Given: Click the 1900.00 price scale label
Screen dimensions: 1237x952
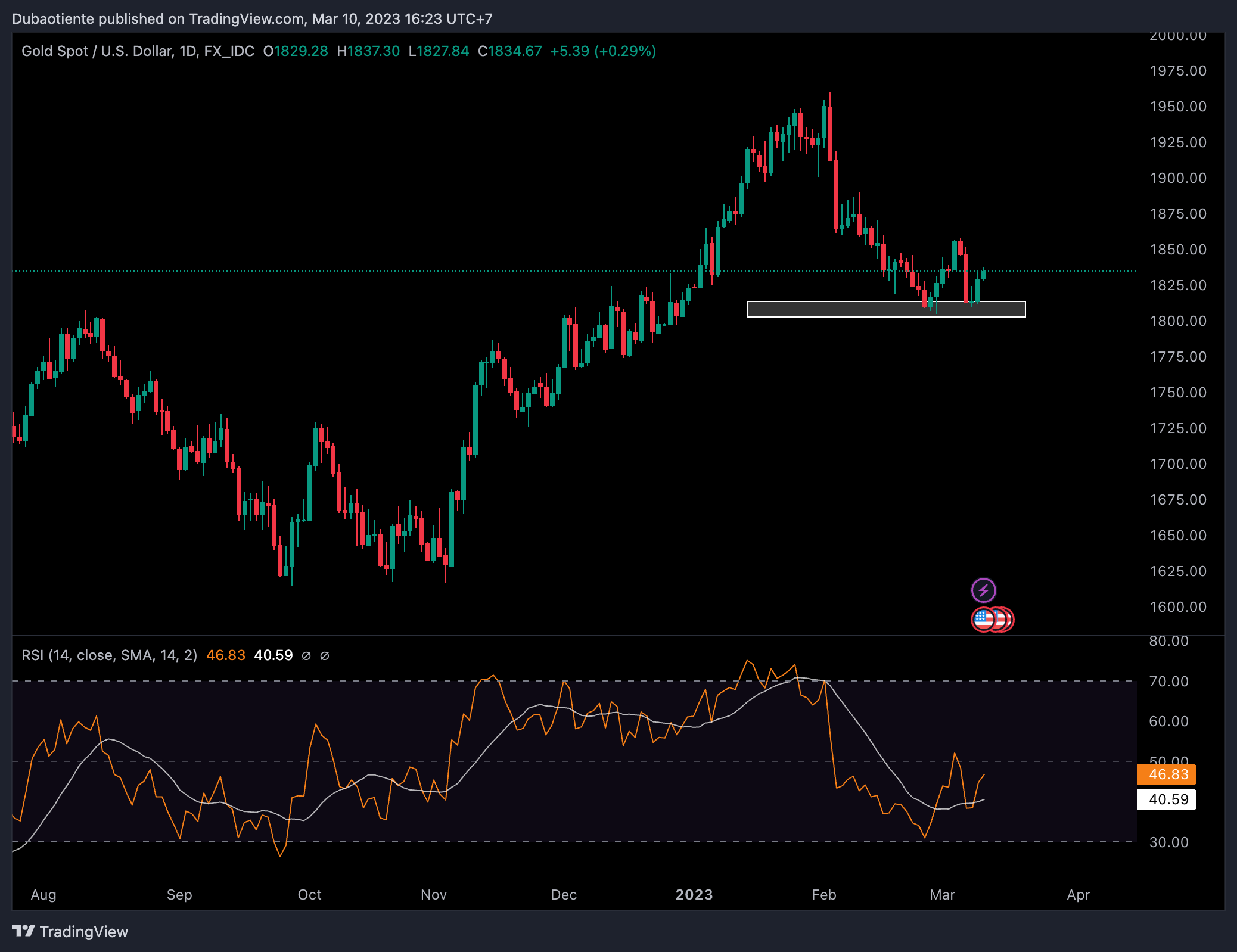Looking at the screenshot, I should click(1178, 178).
